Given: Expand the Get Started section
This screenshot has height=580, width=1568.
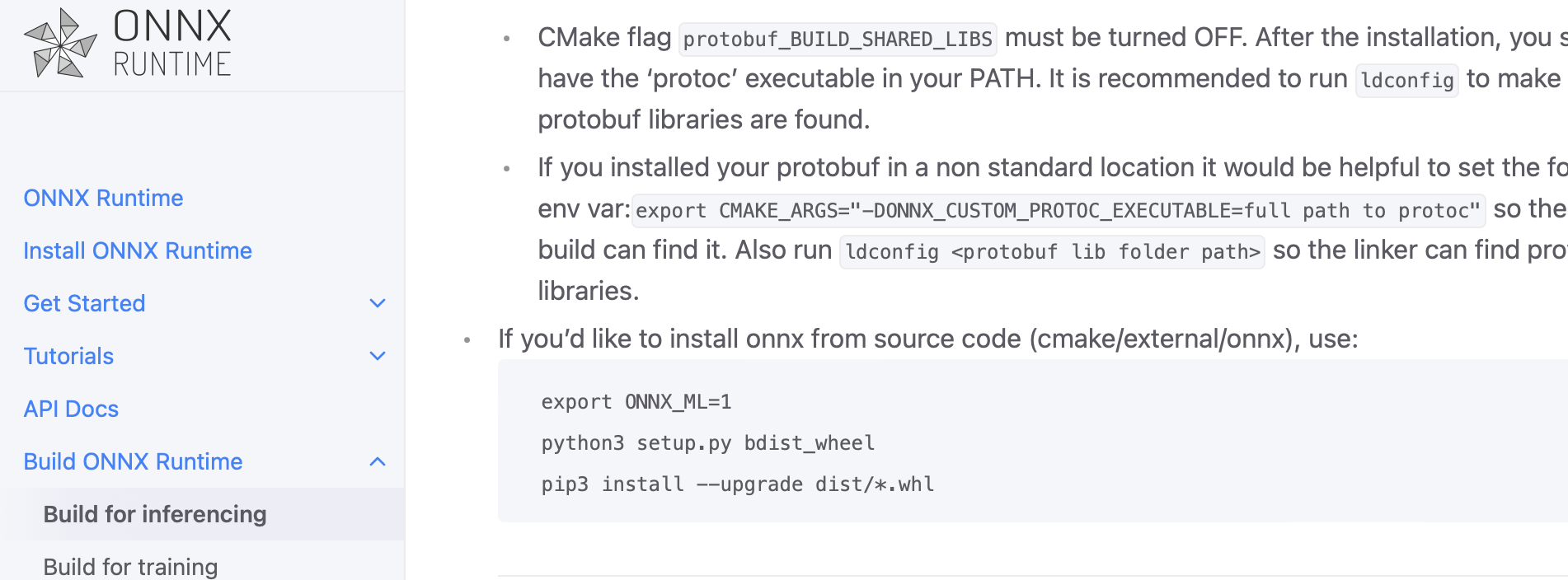Looking at the screenshot, I should (x=378, y=303).
